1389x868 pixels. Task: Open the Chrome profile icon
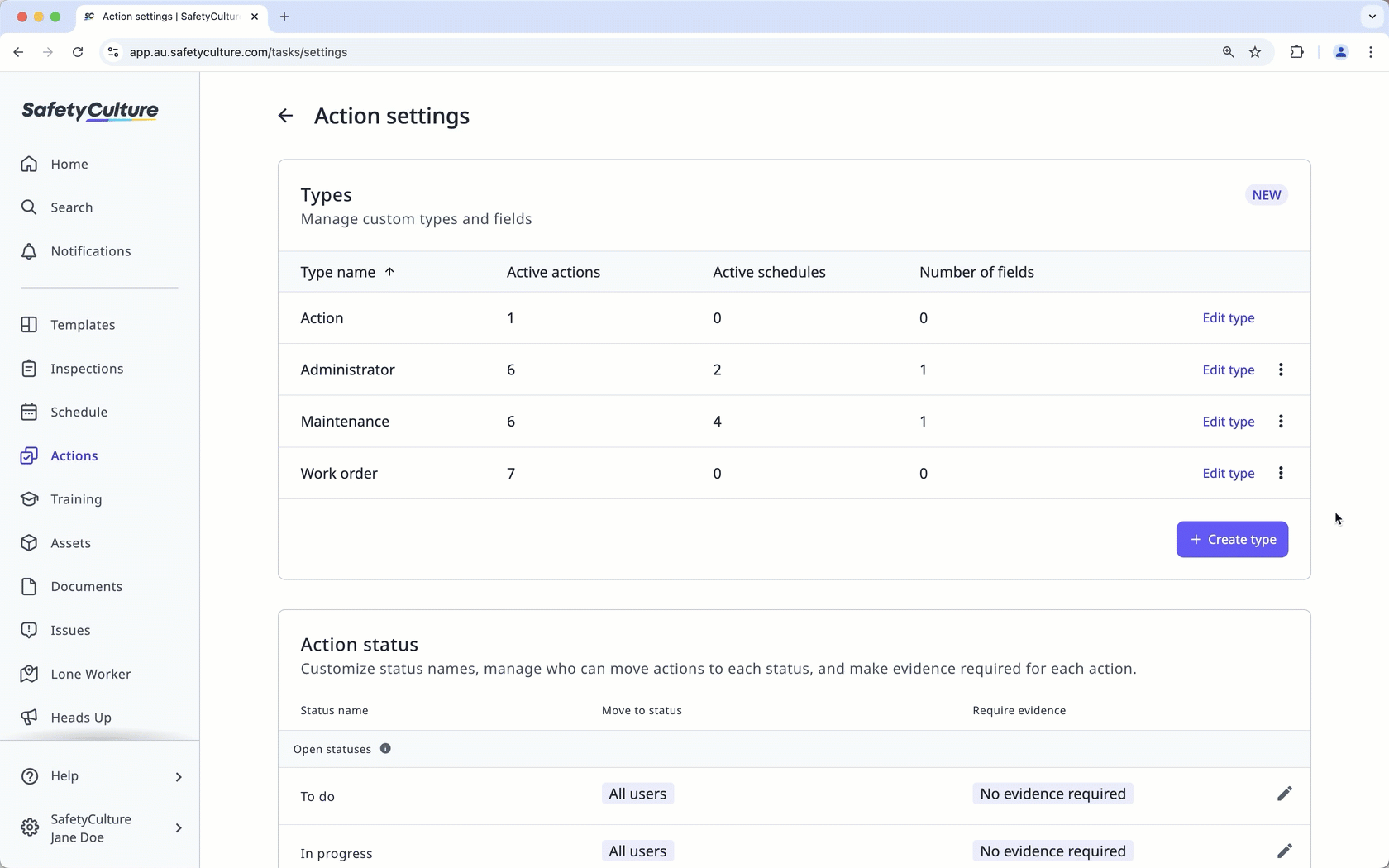pos(1341,52)
